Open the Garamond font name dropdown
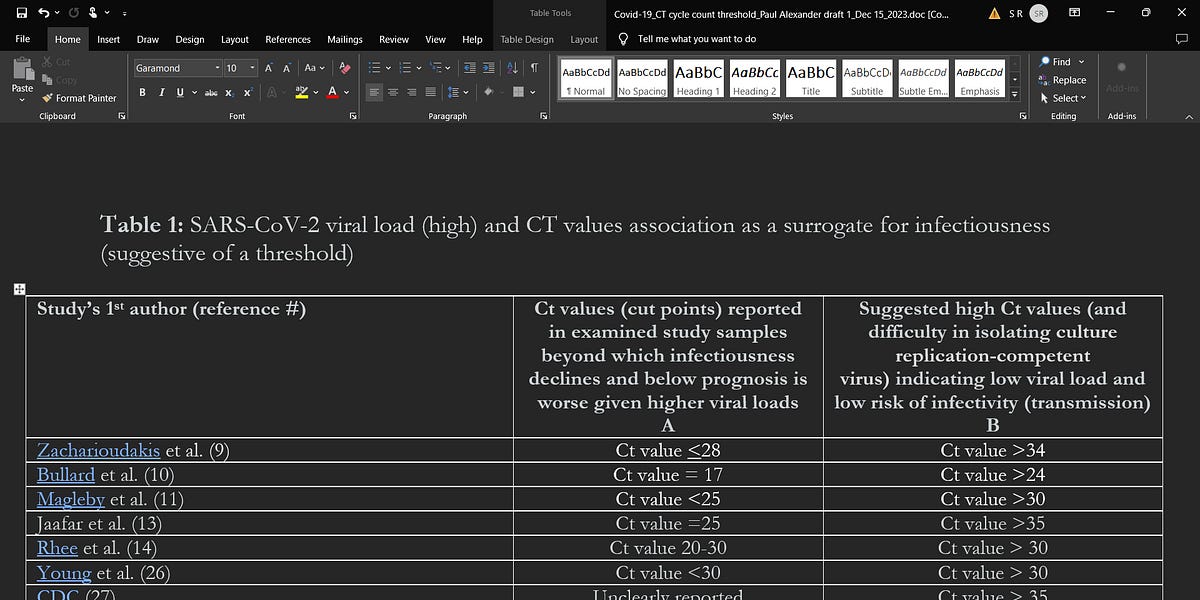 (218, 67)
